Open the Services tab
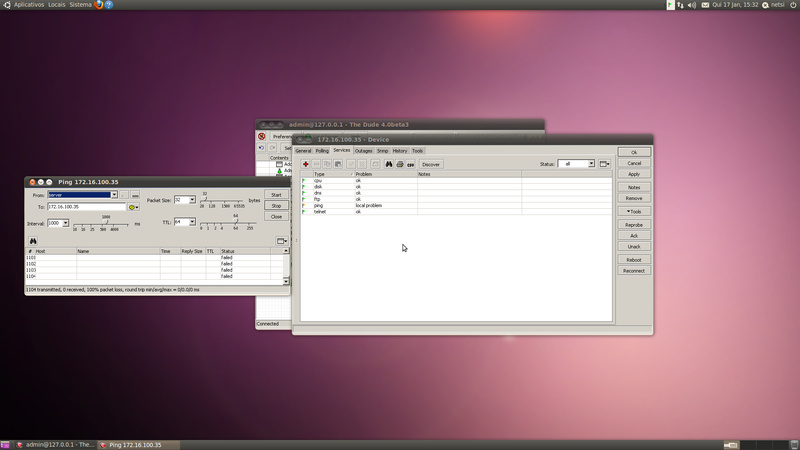This screenshot has height=450, width=800. coord(341,151)
